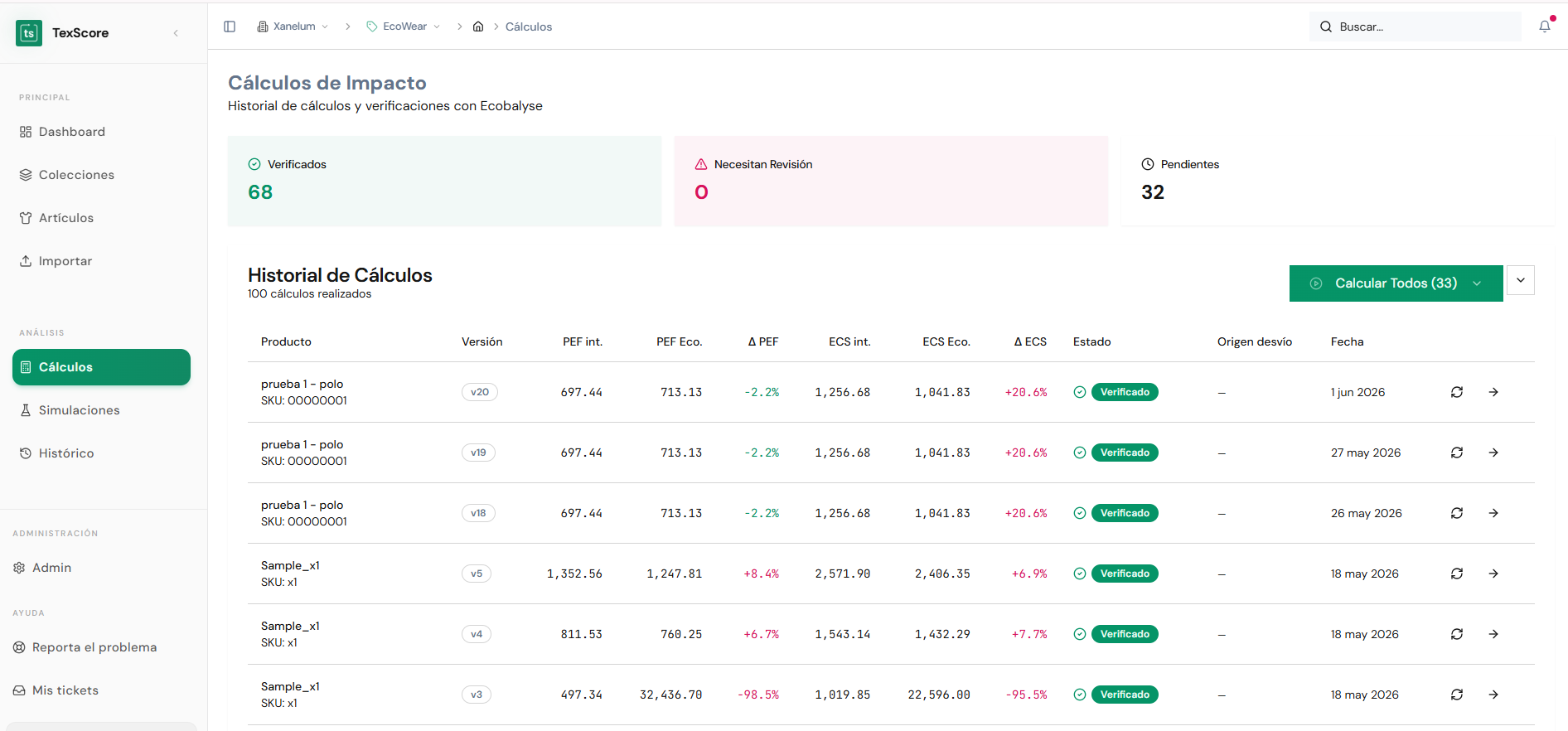1568x731 pixels.
Task: Open details arrow for v18 row
Action: tap(1493, 513)
